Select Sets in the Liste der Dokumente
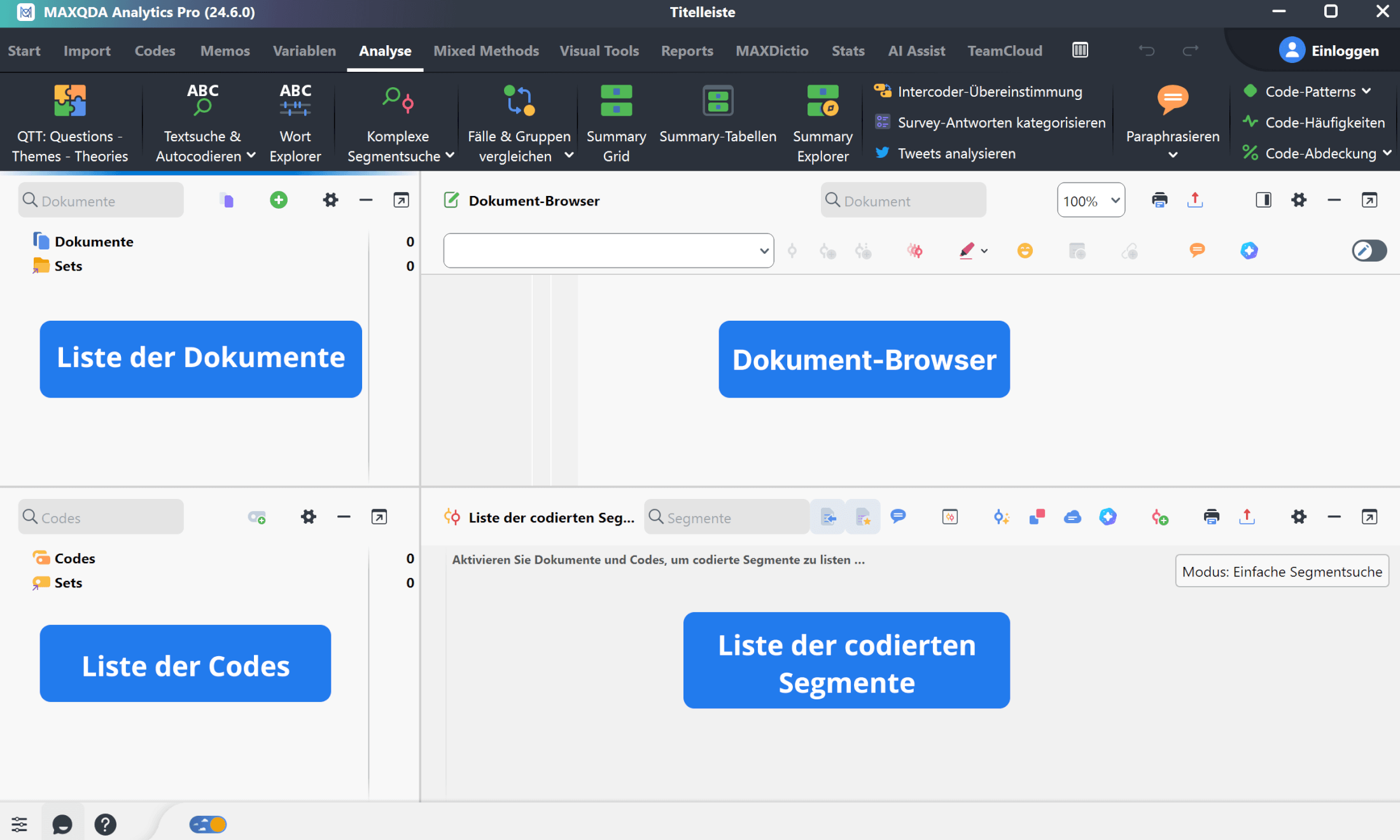Viewport: 1400px width, 840px height. tap(68, 266)
